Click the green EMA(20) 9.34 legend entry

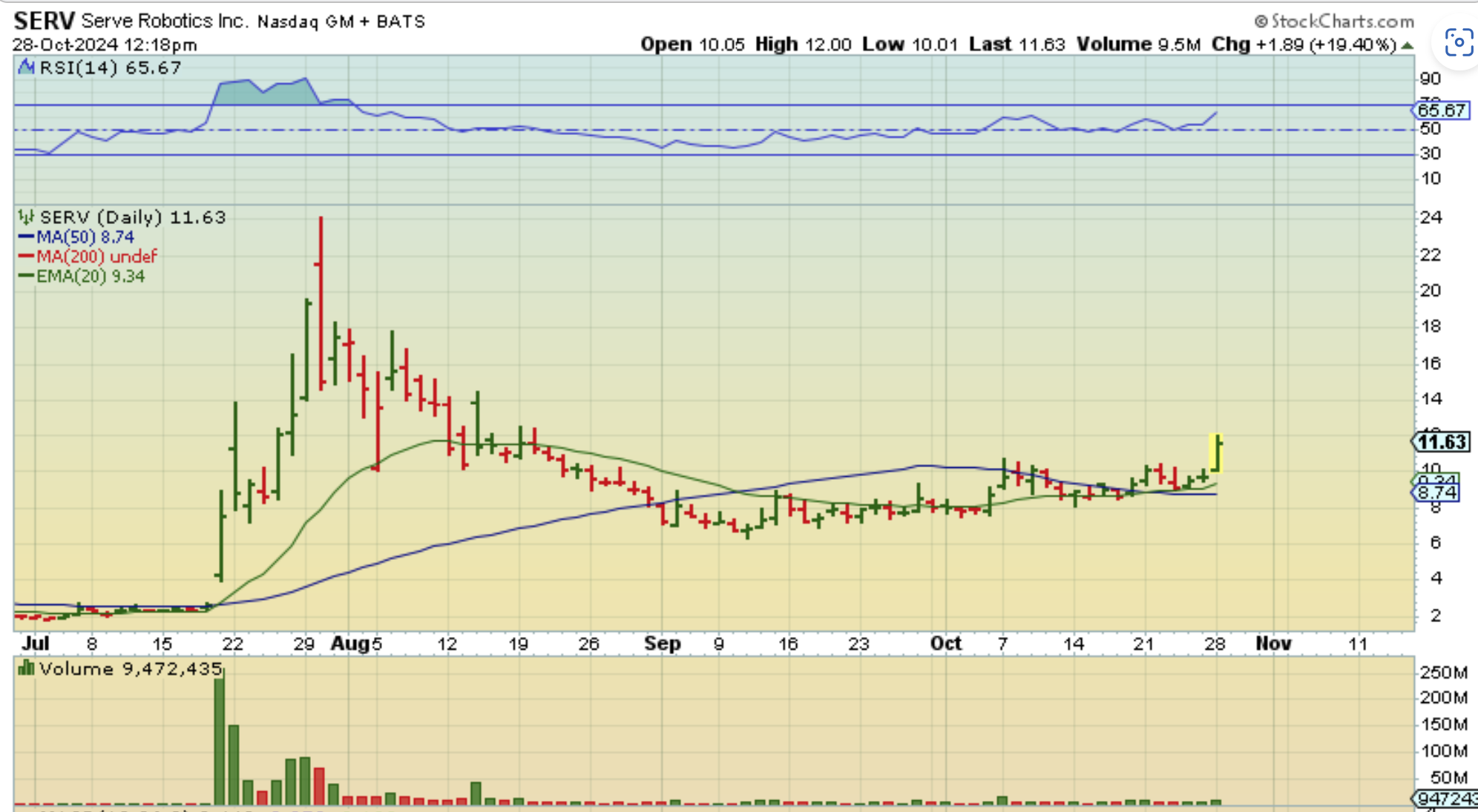tap(91, 277)
